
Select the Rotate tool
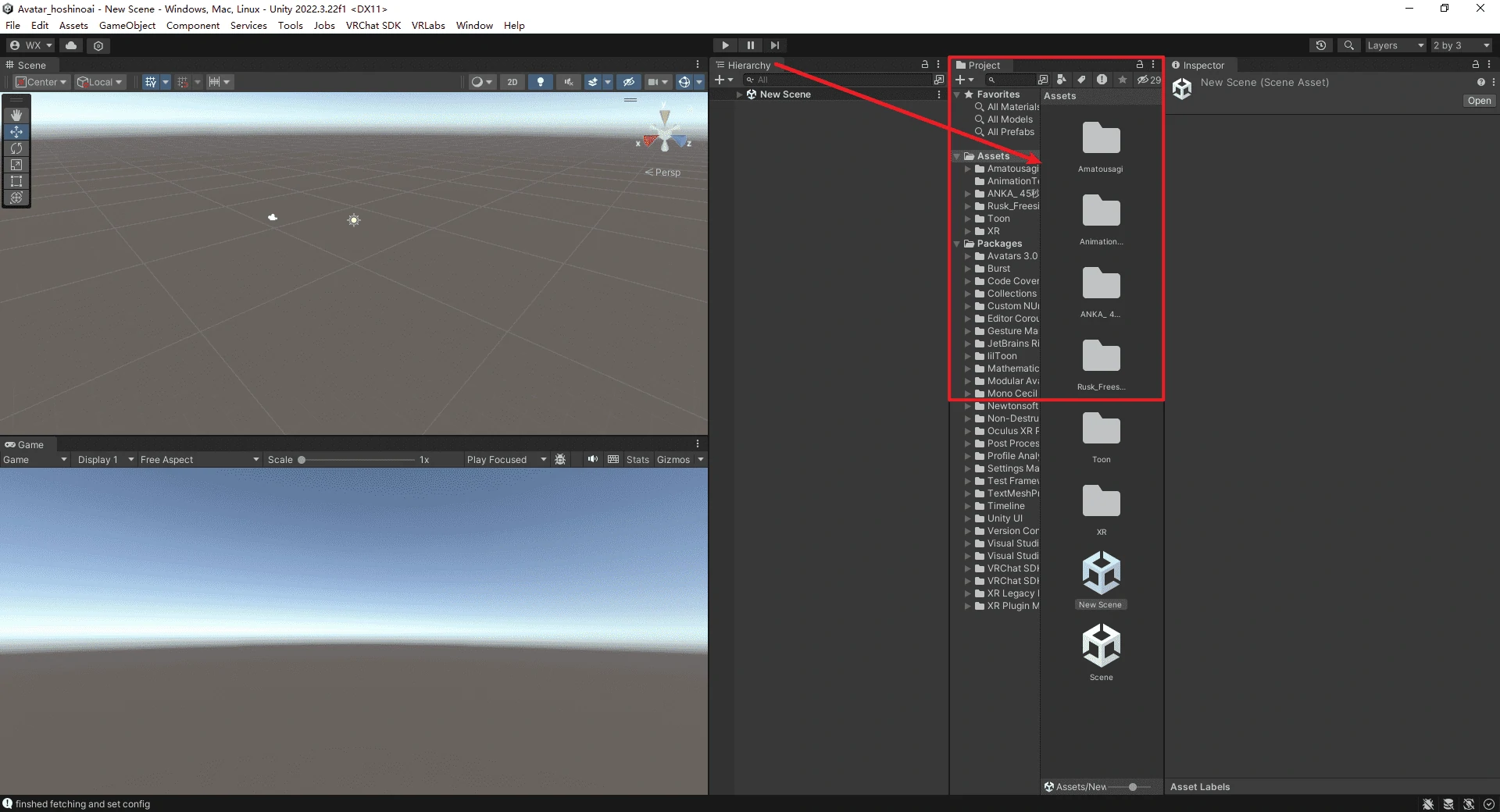[16, 148]
